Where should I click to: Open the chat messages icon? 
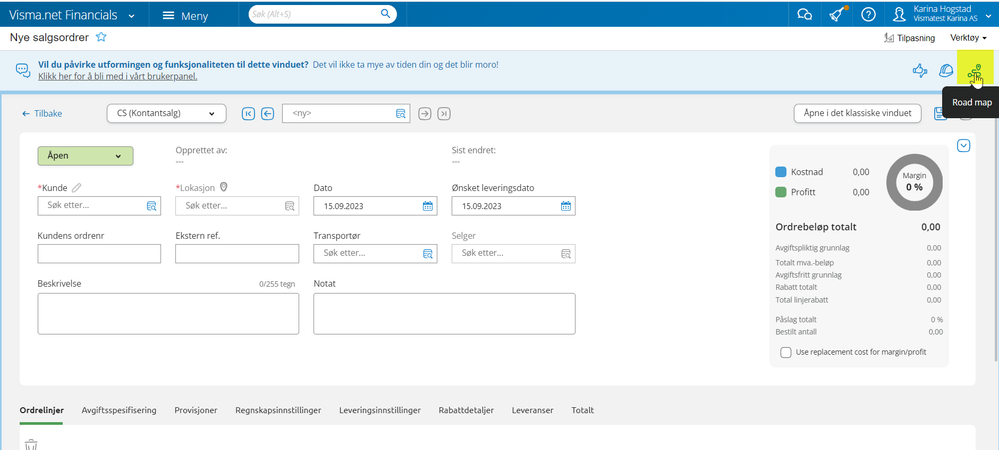[804, 14]
